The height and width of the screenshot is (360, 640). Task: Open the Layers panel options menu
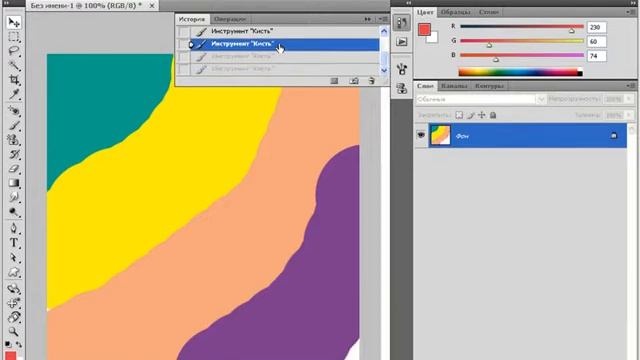pos(631,86)
